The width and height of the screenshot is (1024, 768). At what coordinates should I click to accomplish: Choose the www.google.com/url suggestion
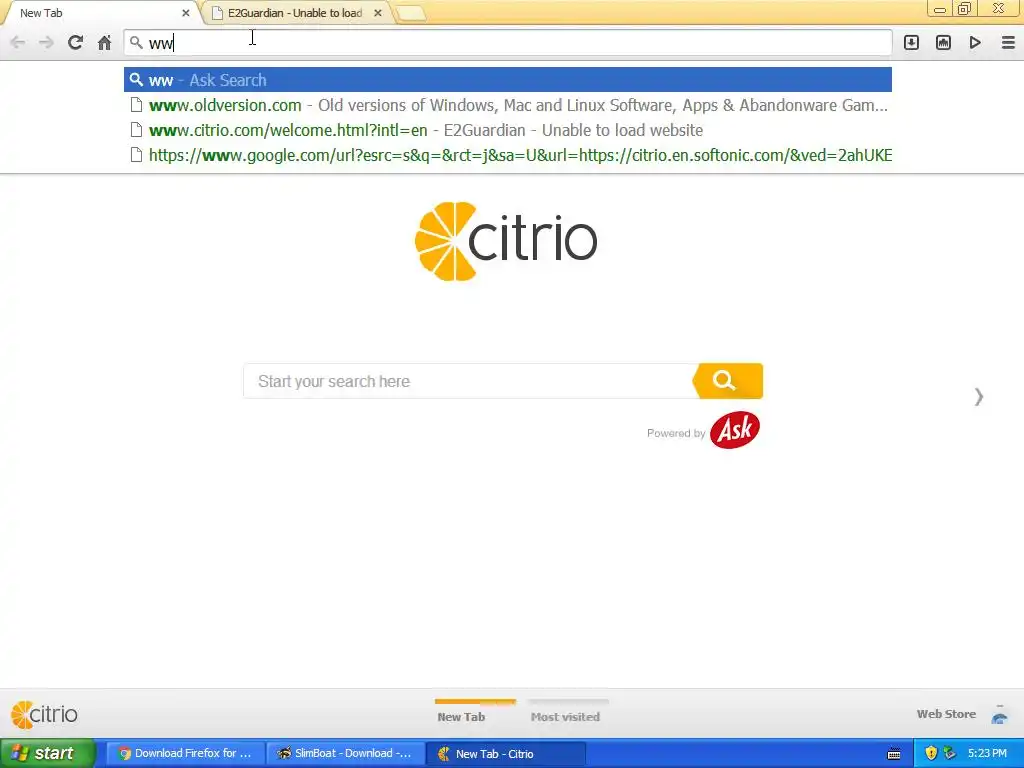[507, 155]
